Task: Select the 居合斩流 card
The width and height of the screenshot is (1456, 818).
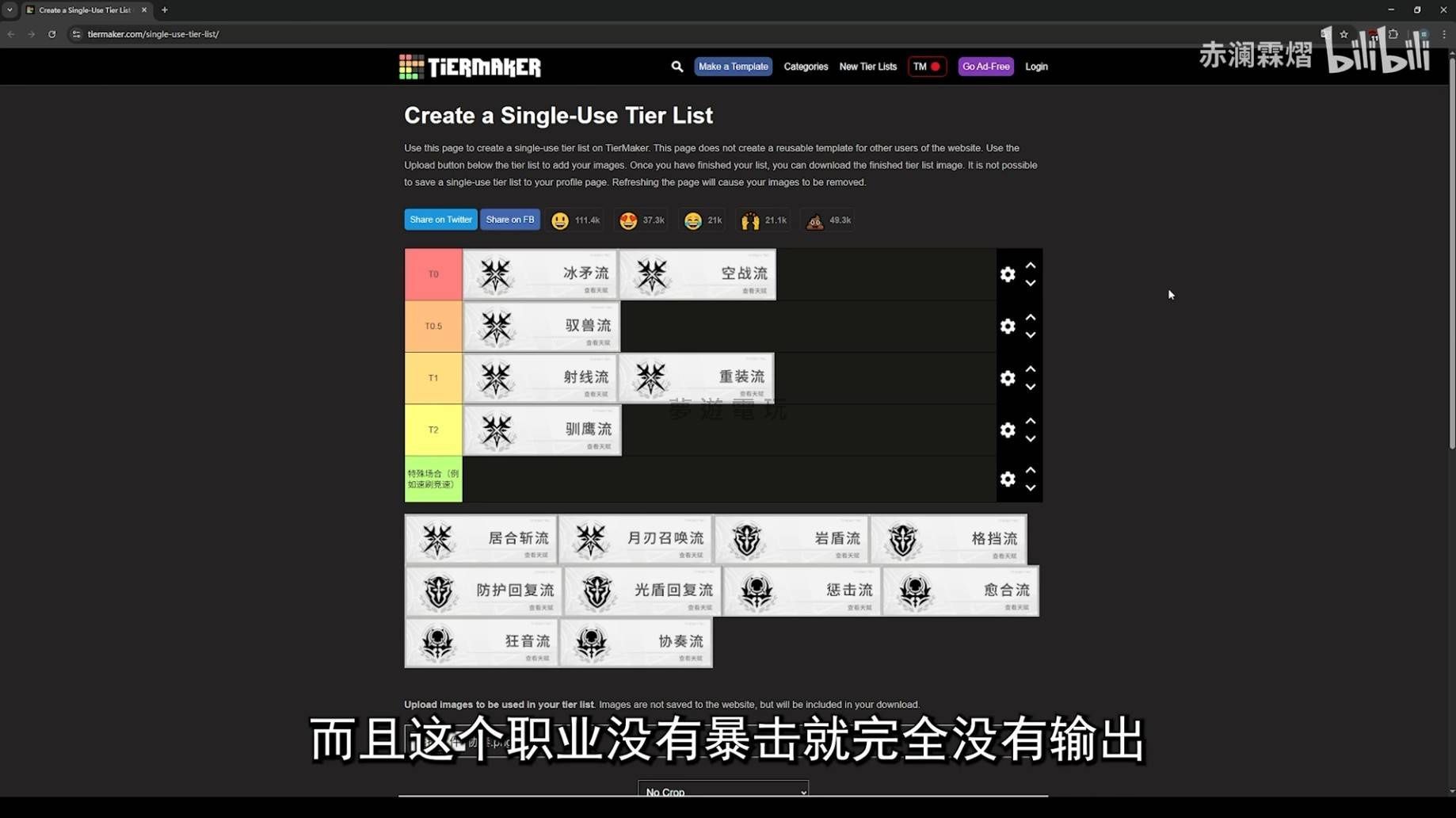Action: coord(482,539)
